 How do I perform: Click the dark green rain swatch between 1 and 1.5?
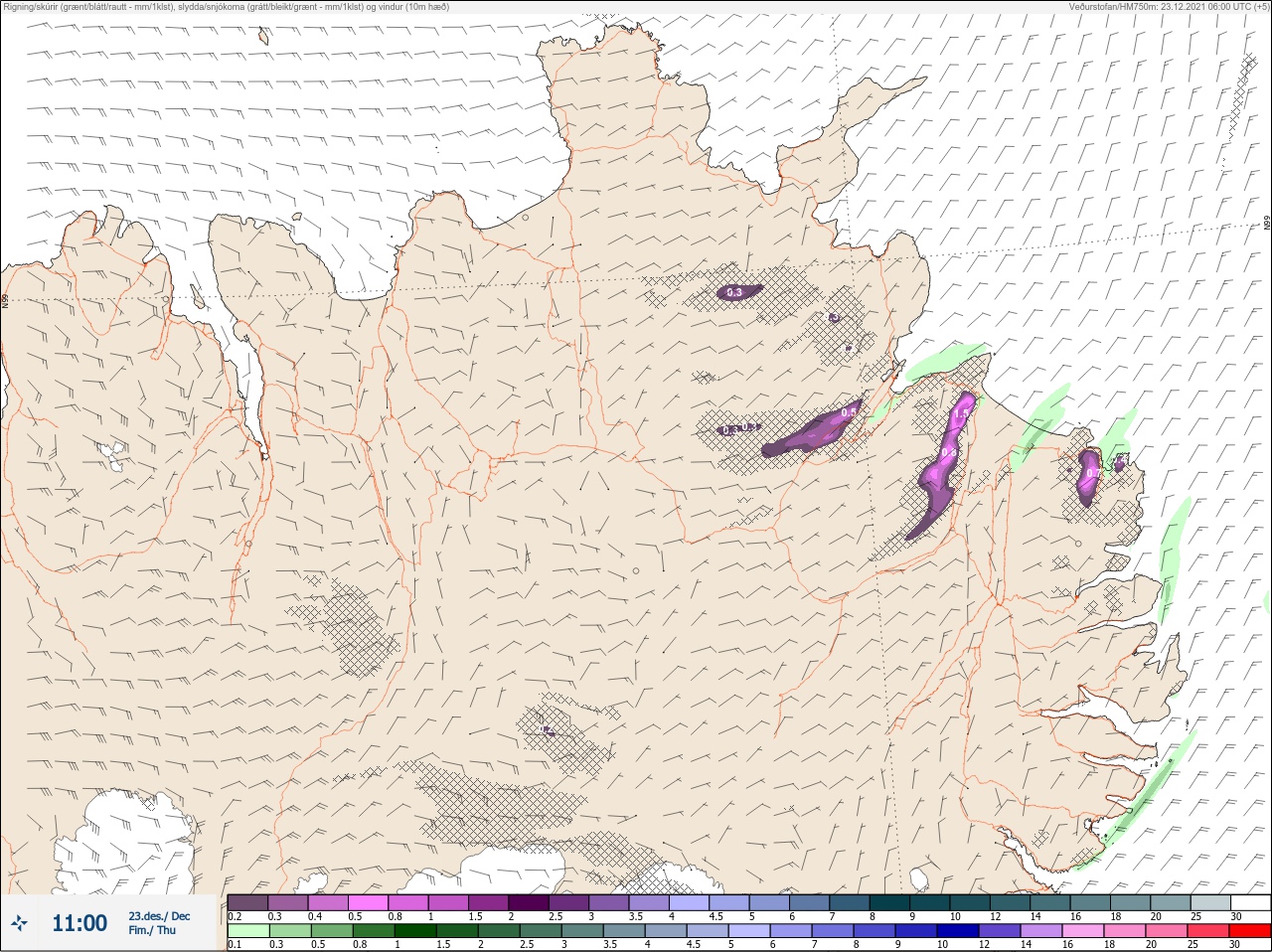click(417, 931)
